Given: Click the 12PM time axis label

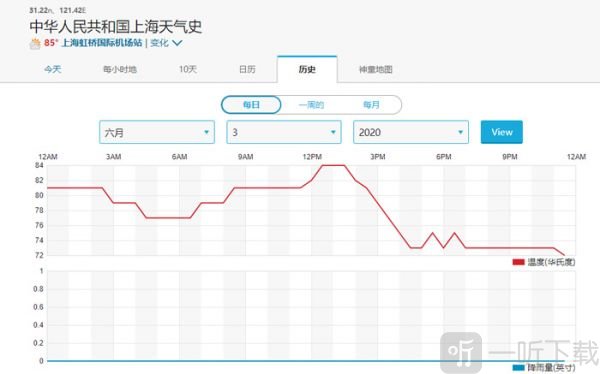Looking at the screenshot, I should tap(312, 157).
